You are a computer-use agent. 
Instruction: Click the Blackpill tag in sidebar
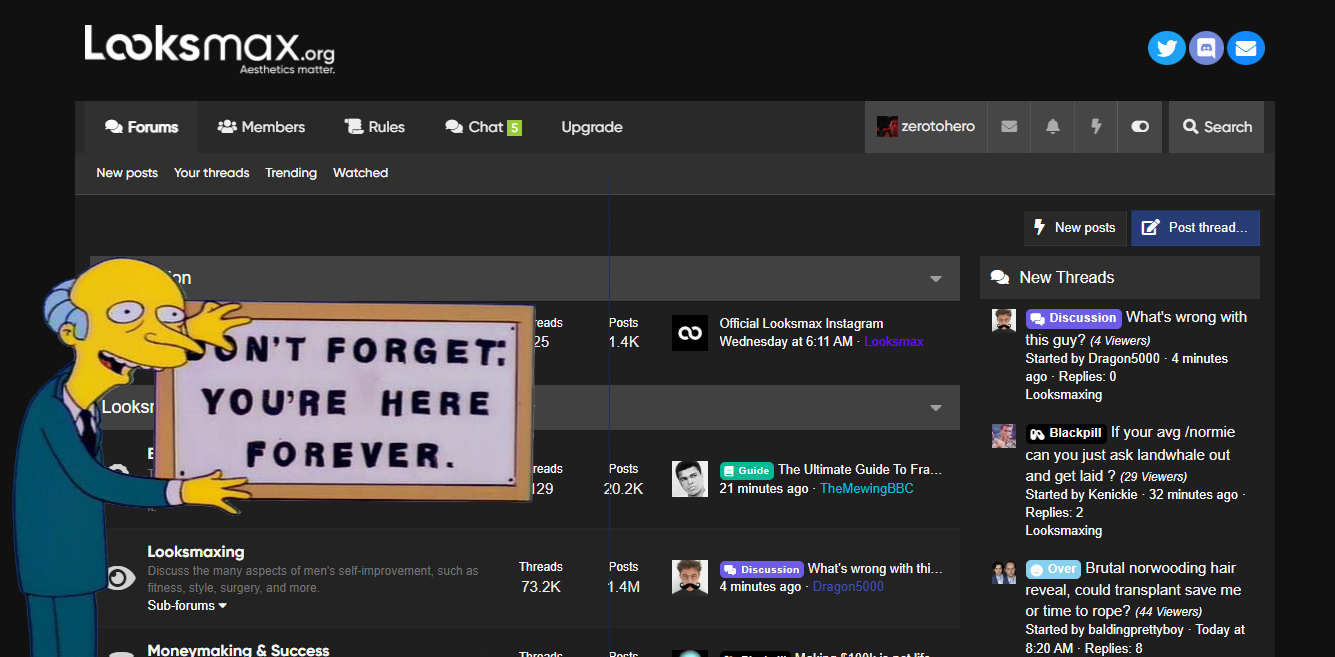coord(1066,433)
